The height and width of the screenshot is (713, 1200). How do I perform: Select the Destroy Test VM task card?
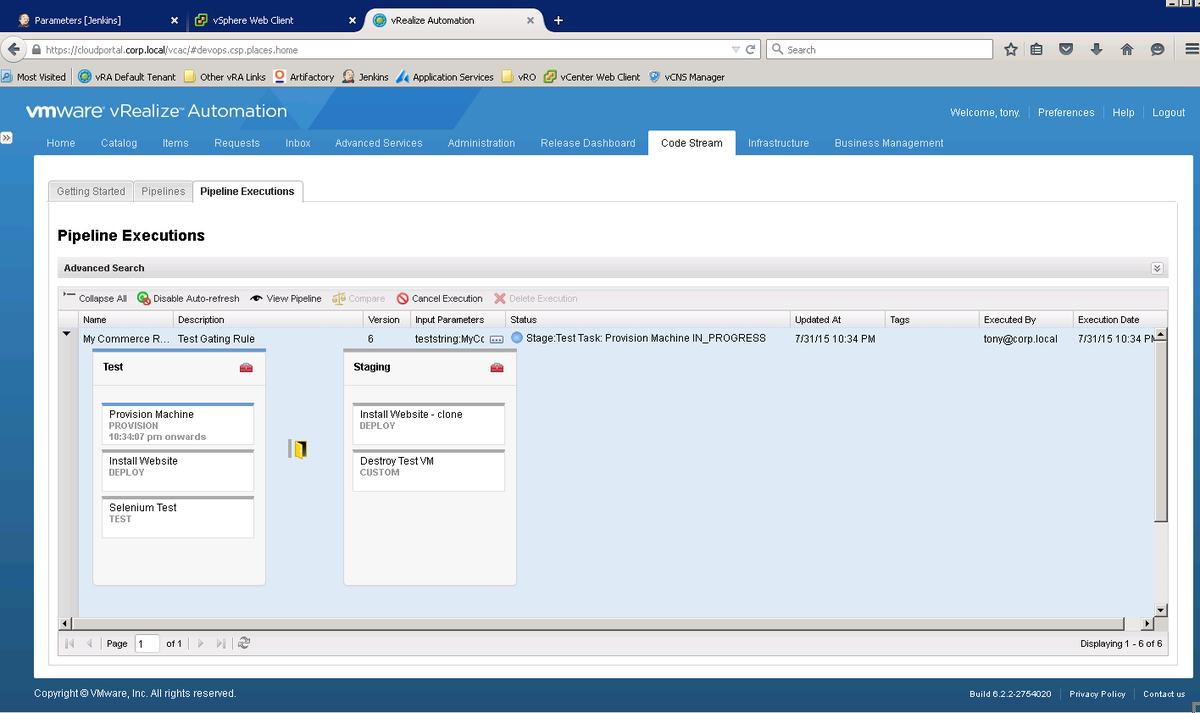[x=428, y=470]
